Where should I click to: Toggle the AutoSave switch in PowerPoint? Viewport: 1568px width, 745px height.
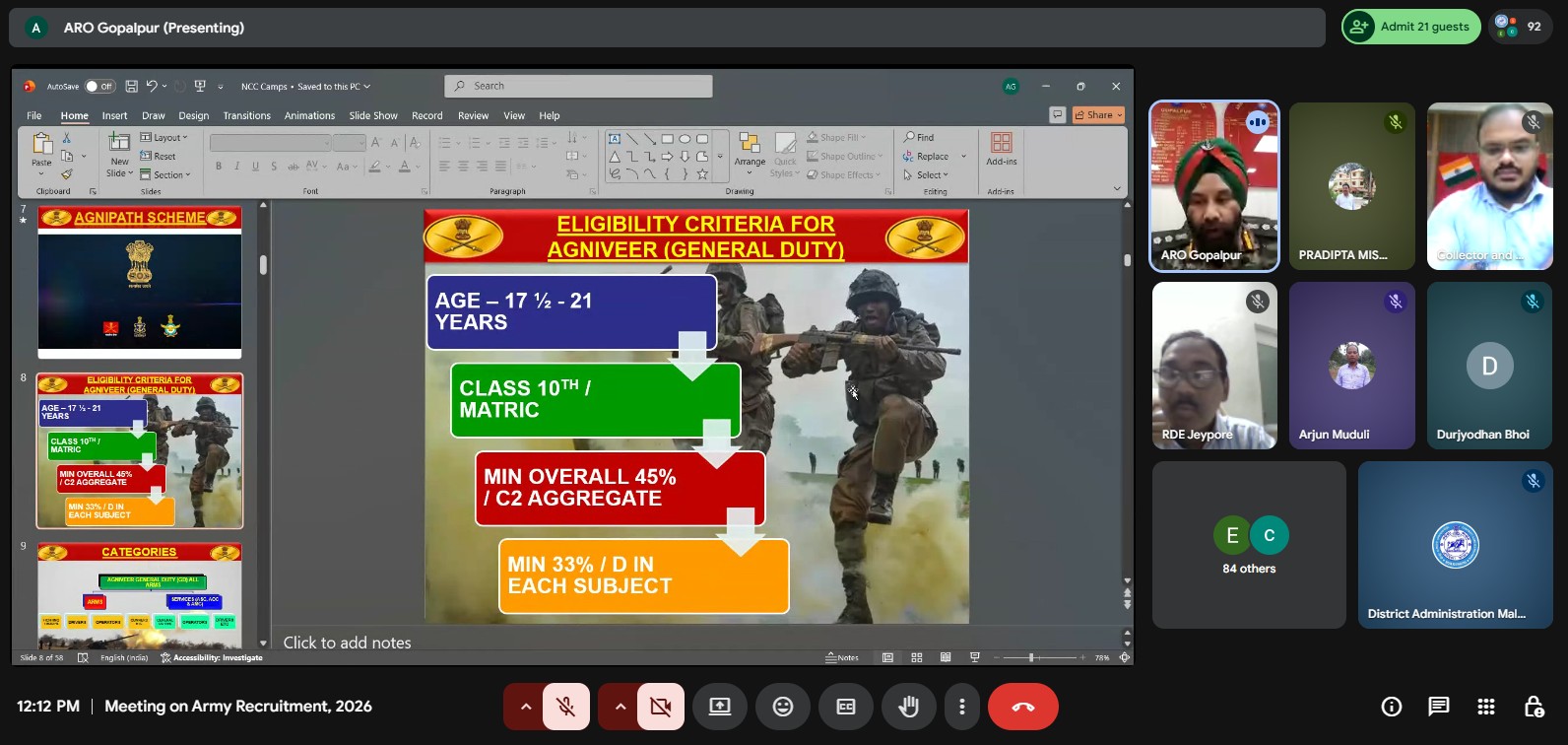[x=99, y=87]
